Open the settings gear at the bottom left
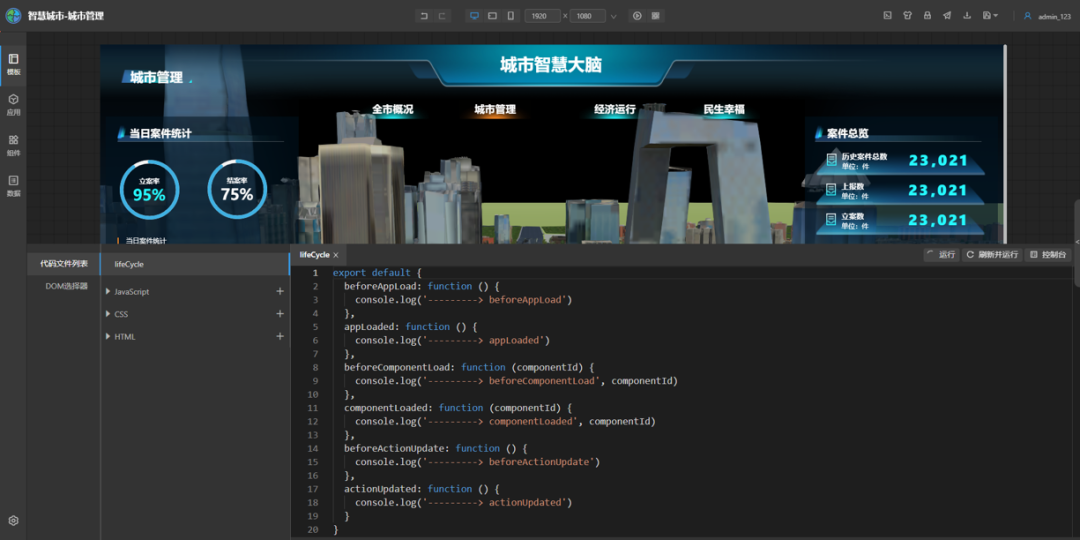Image resolution: width=1080 pixels, height=540 pixels. pyautogui.click(x=13, y=521)
